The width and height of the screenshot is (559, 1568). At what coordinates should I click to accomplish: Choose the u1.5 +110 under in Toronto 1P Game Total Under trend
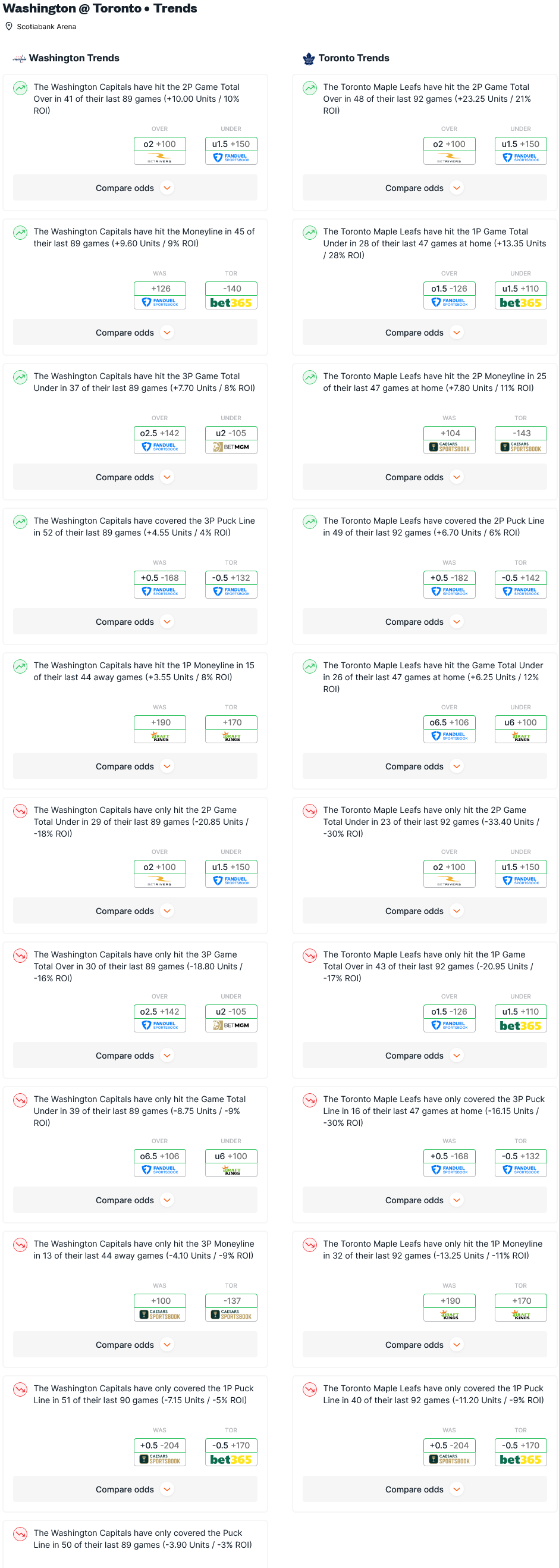[x=520, y=289]
